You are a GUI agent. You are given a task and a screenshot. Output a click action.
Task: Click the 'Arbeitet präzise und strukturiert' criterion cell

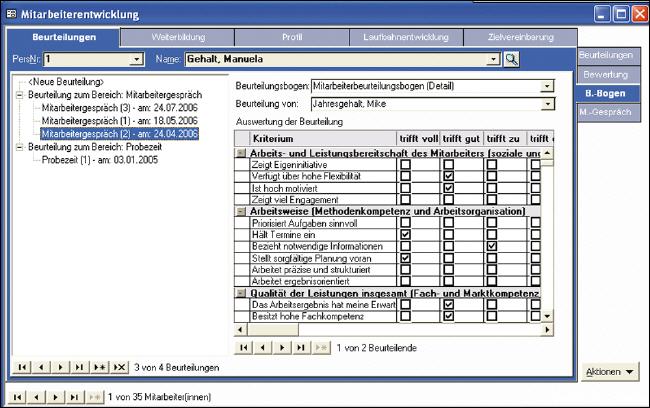323,270
